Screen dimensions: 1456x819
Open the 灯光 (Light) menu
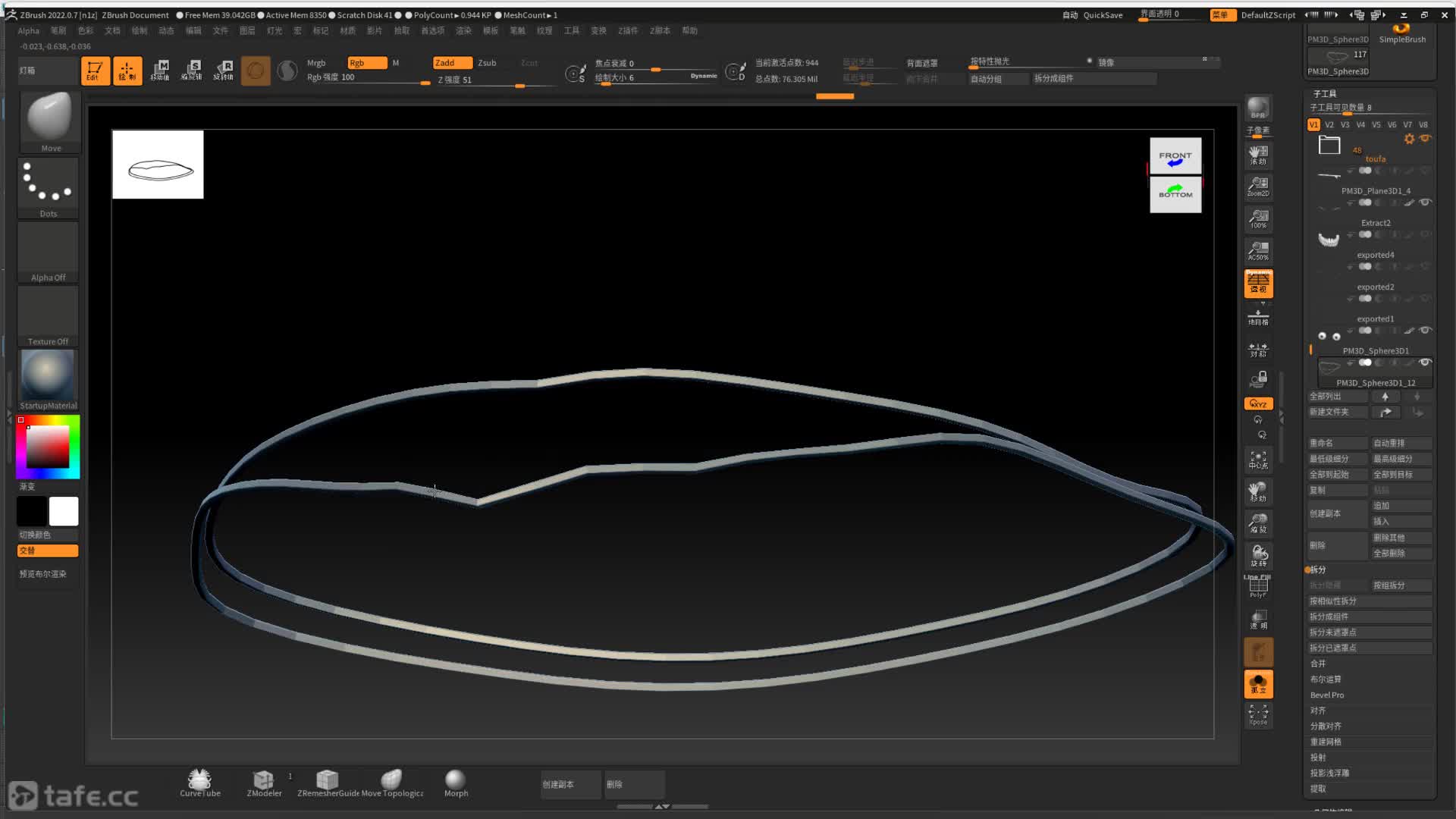(x=275, y=31)
